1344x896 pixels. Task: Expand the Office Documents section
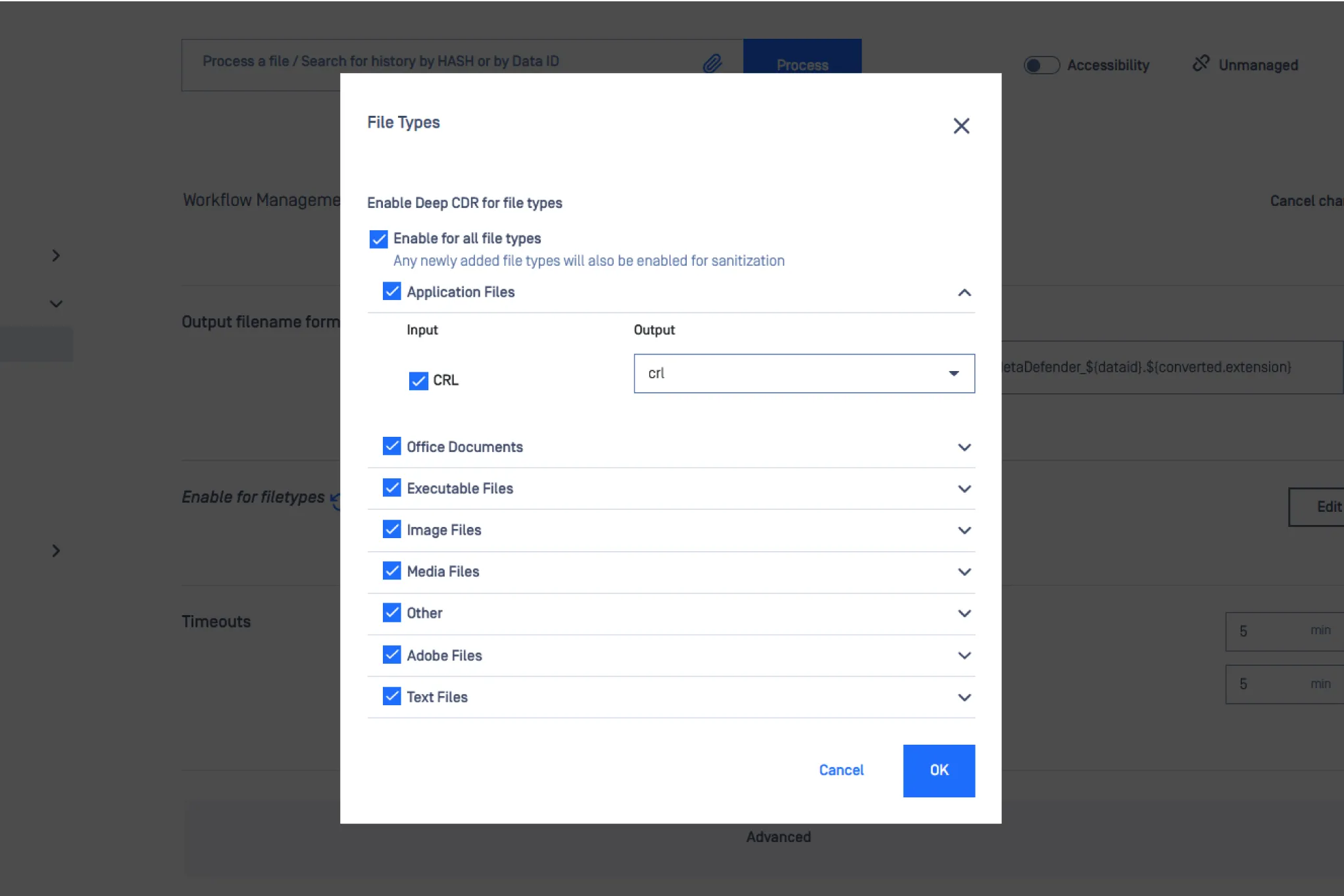964,447
